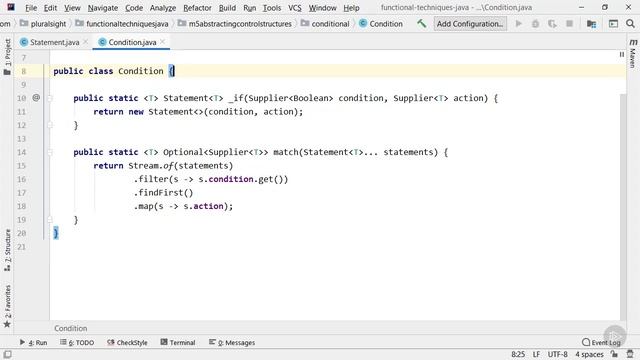
Task: Click fold end marker on line 19
Action: click(x=50, y=220)
